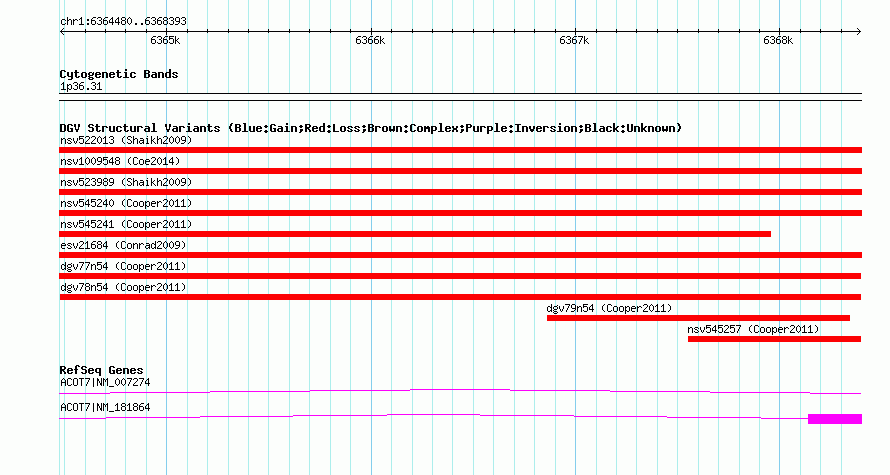Viewport: 890px width, 475px height.
Task: Select the esv21684 red loss bar
Action: pos(460,255)
